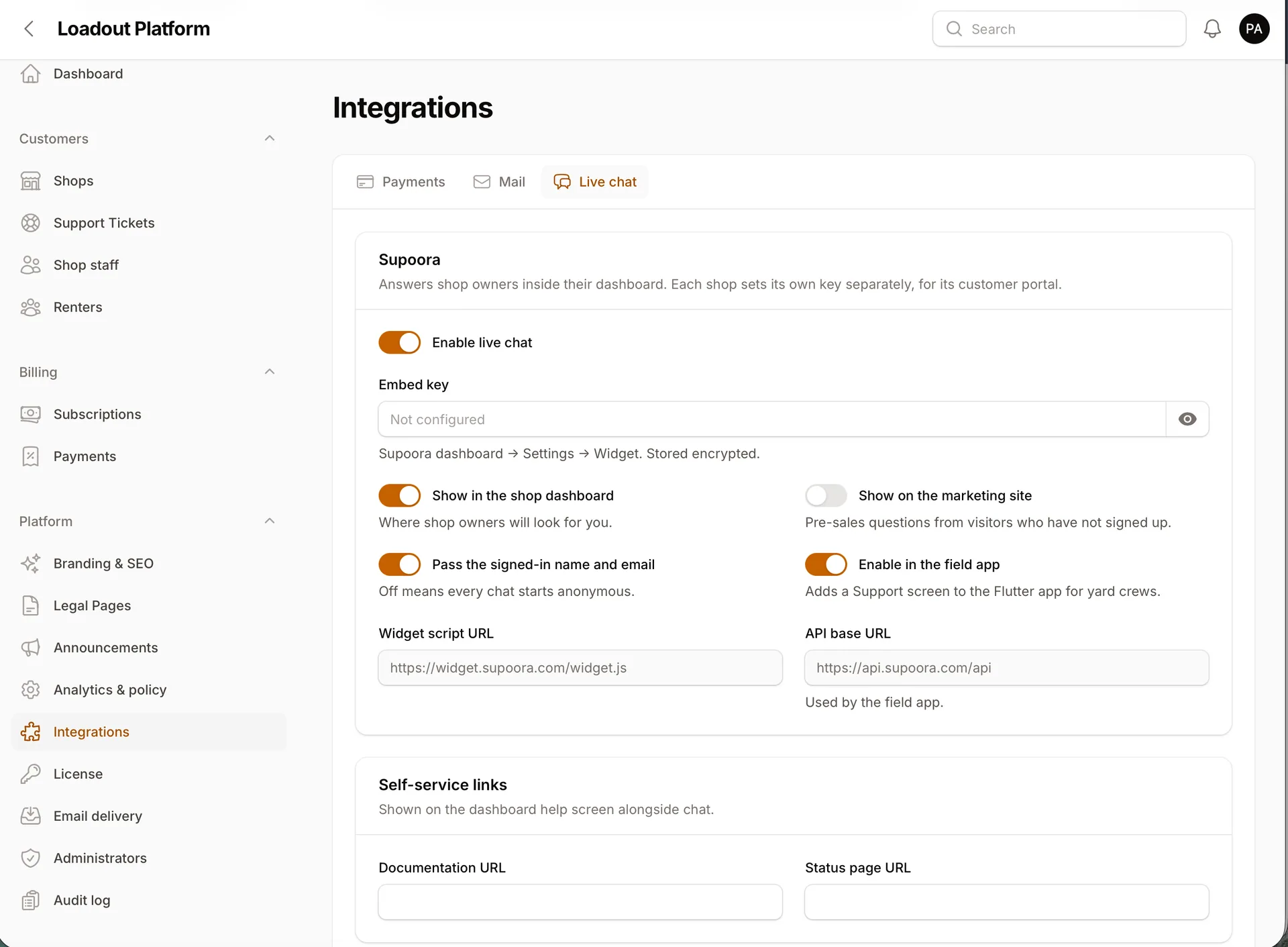Click the back arrow beside Loadout Platform
The height and width of the screenshot is (947, 1288).
coord(29,29)
